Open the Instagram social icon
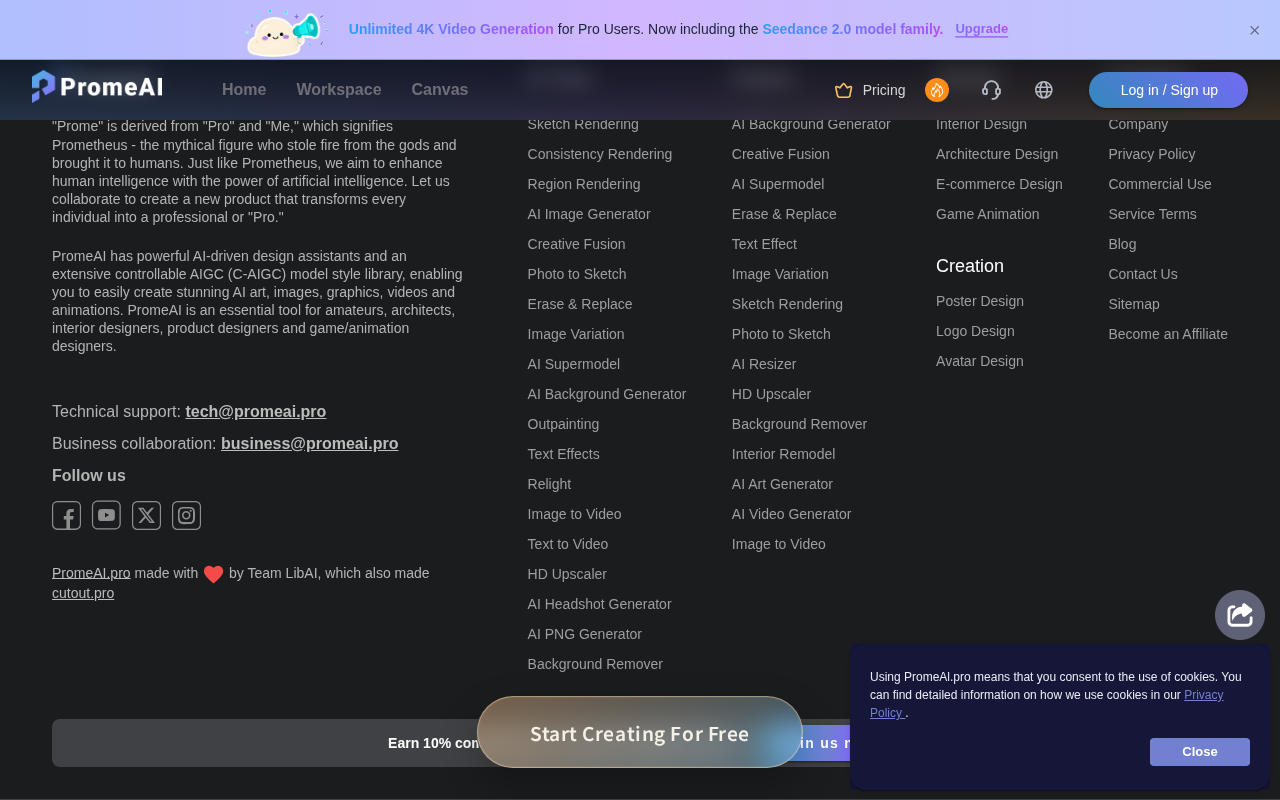Viewport: 1280px width, 800px height. (186, 515)
